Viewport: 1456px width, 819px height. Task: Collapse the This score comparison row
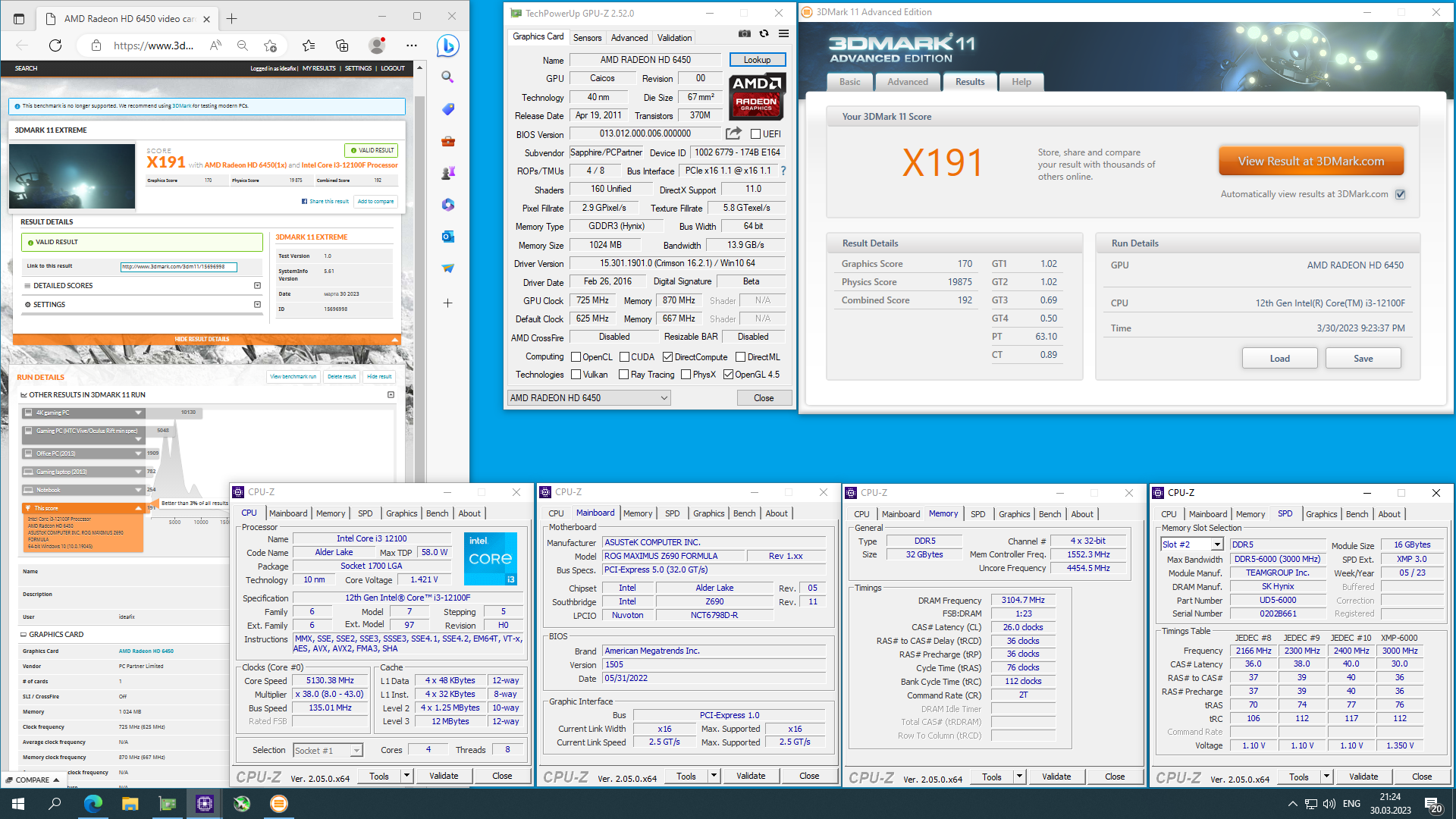tap(138, 509)
